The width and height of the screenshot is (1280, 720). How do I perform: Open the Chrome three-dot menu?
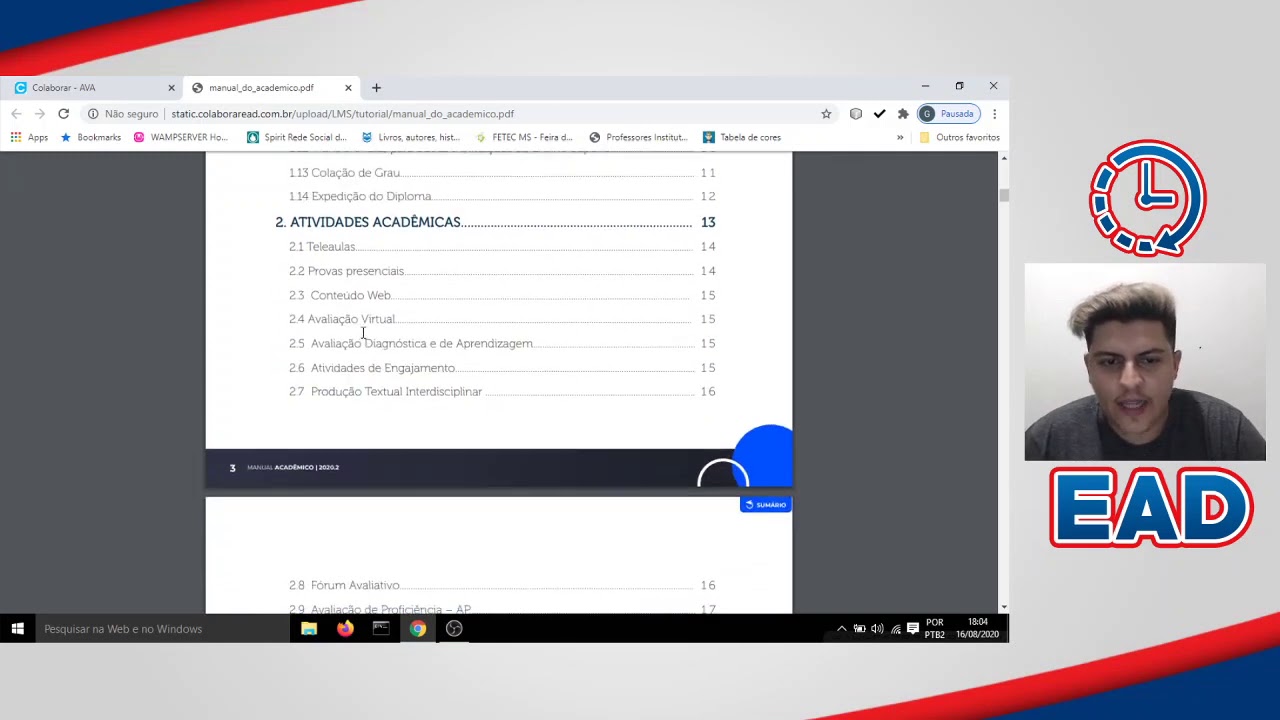click(x=994, y=114)
